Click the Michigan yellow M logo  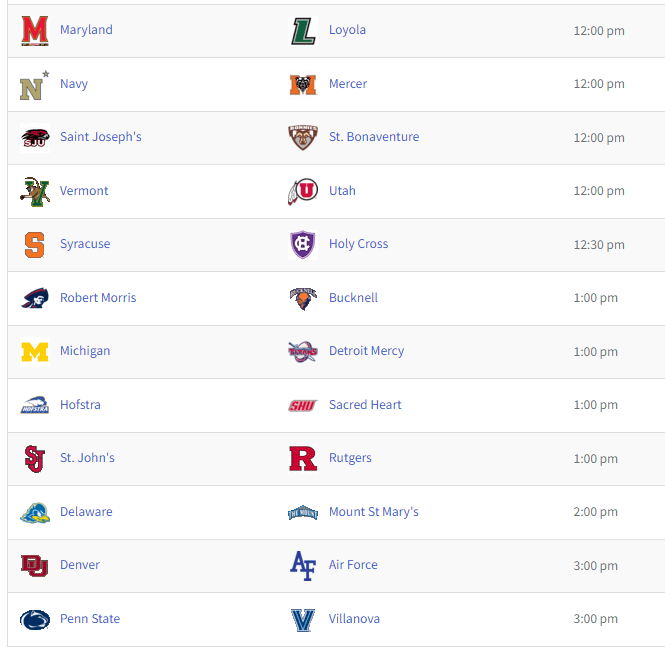(35, 352)
